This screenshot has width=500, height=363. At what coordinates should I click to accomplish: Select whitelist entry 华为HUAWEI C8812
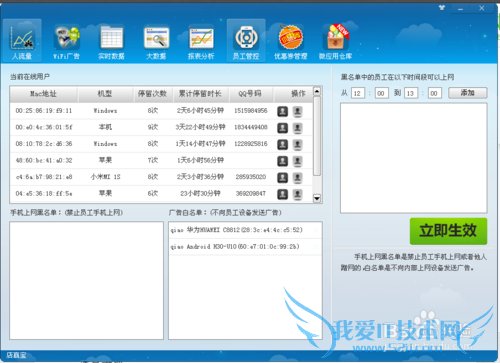[x=245, y=230]
